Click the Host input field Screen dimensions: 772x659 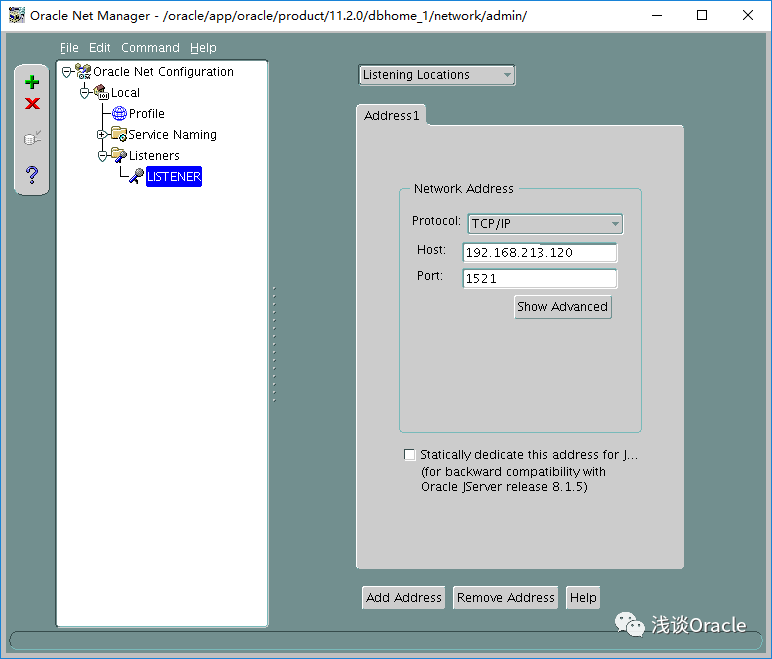pos(540,253)
